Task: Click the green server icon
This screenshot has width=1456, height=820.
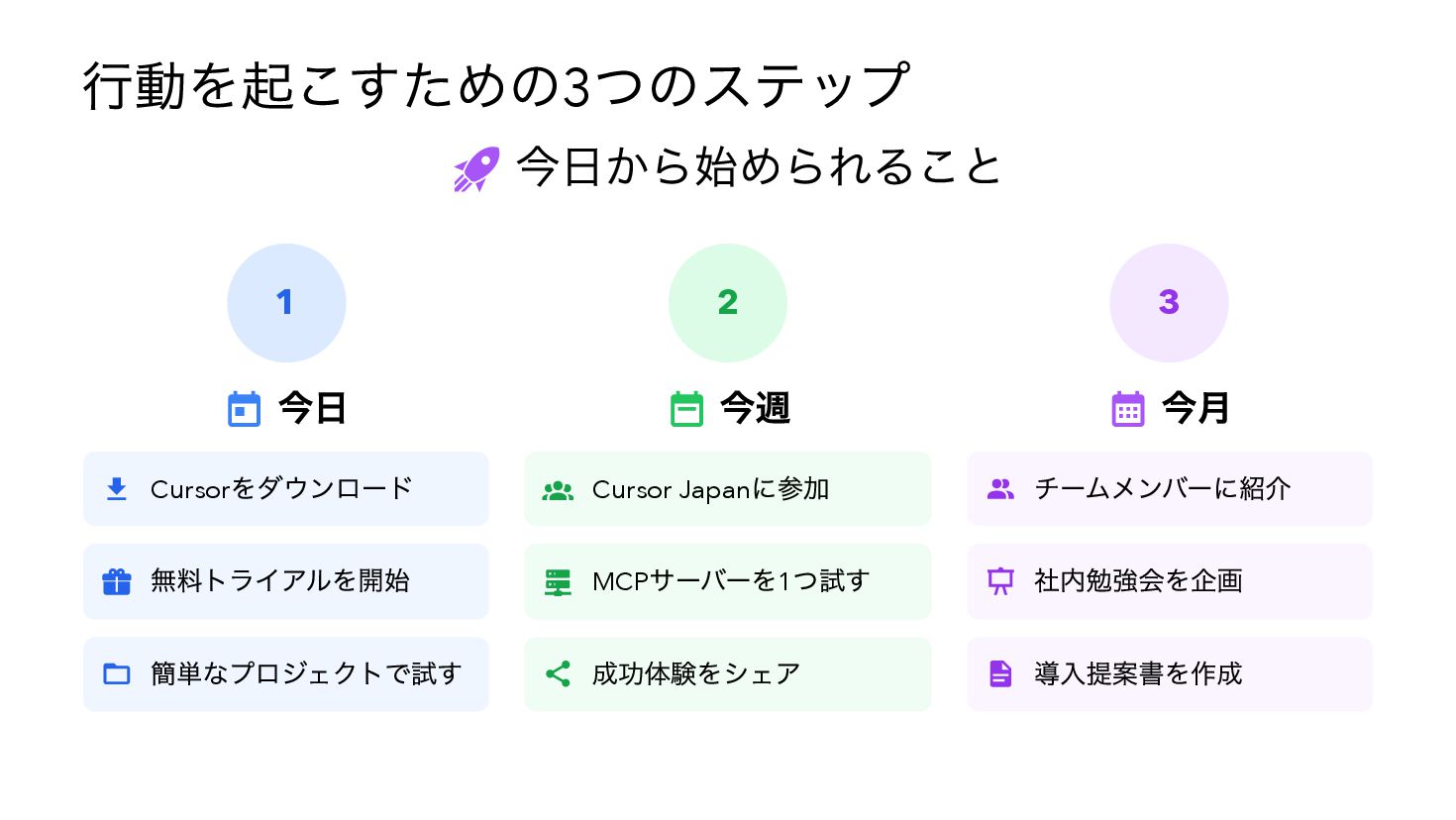Action: (558, 582)
